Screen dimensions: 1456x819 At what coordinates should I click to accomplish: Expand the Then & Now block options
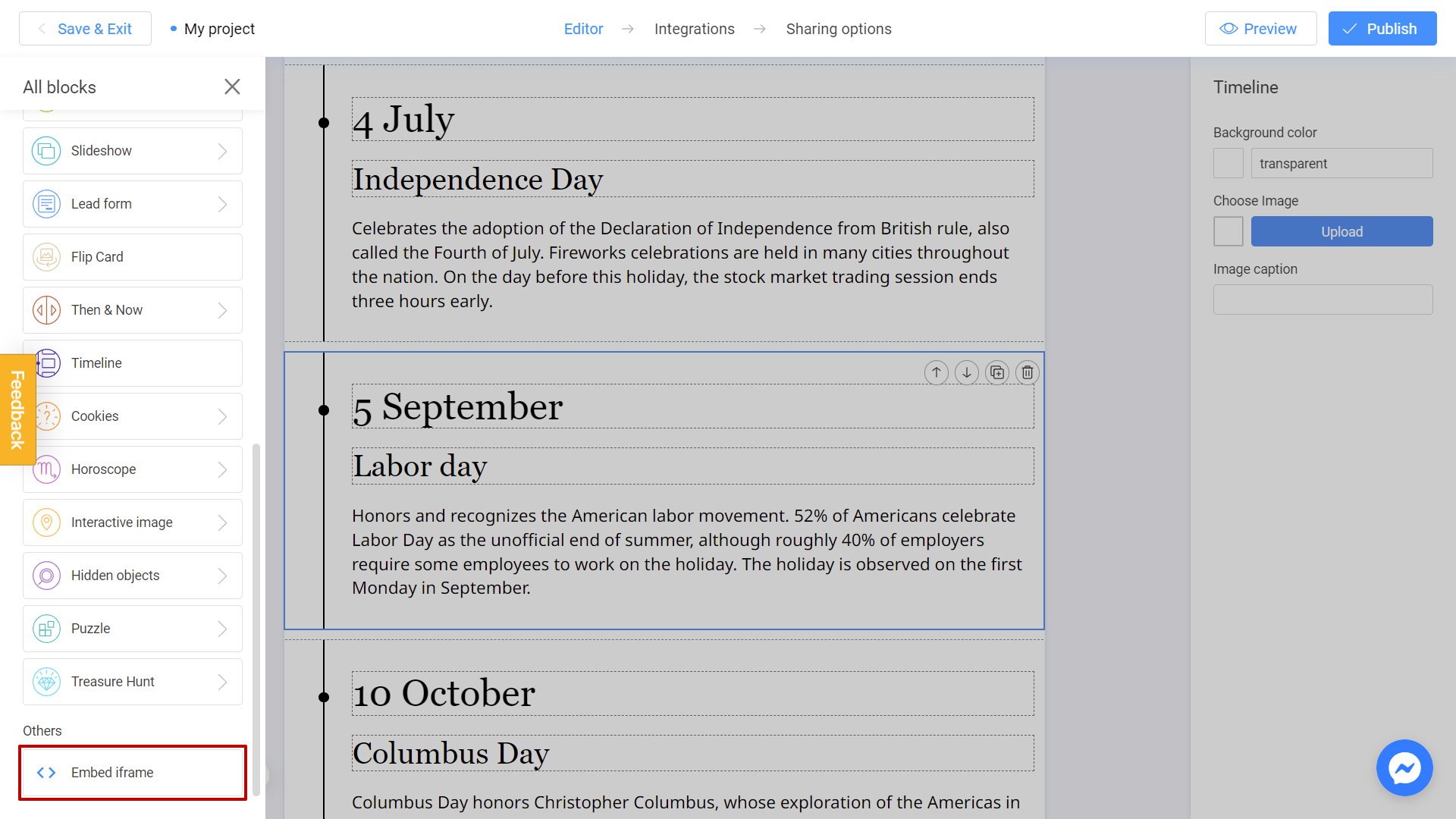[x=224, y=310]
